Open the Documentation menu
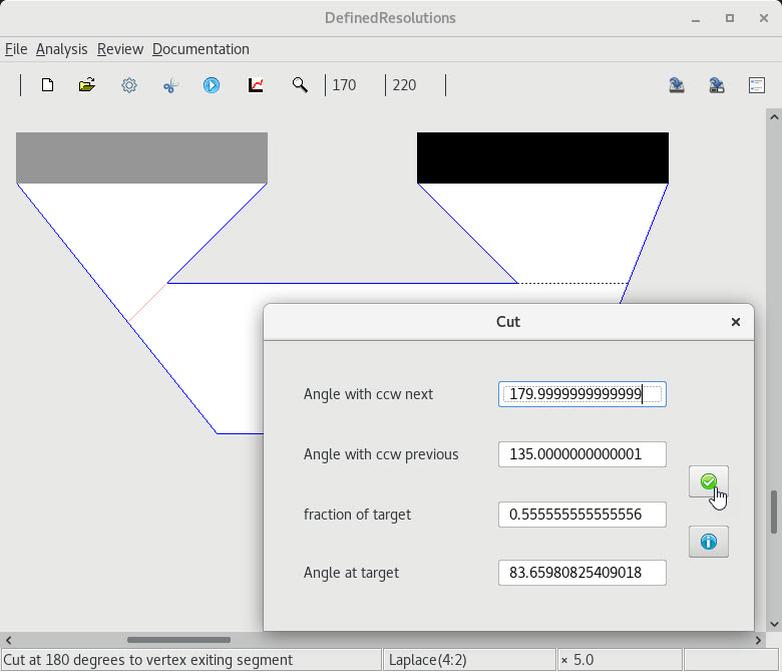 pyautogui.click(x=200, y=49)
